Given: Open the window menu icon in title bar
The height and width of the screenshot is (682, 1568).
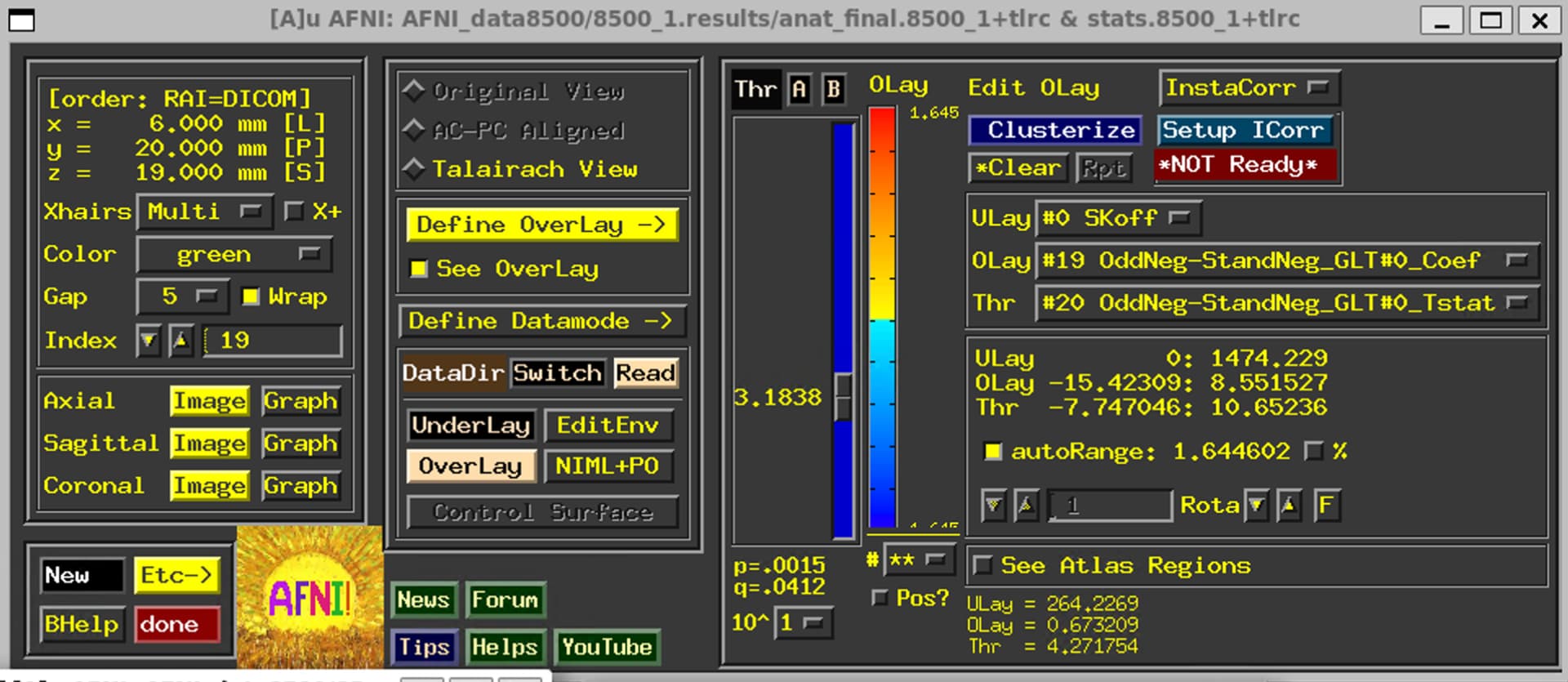Looking at the screenshot, I should [x=21, y=20].
